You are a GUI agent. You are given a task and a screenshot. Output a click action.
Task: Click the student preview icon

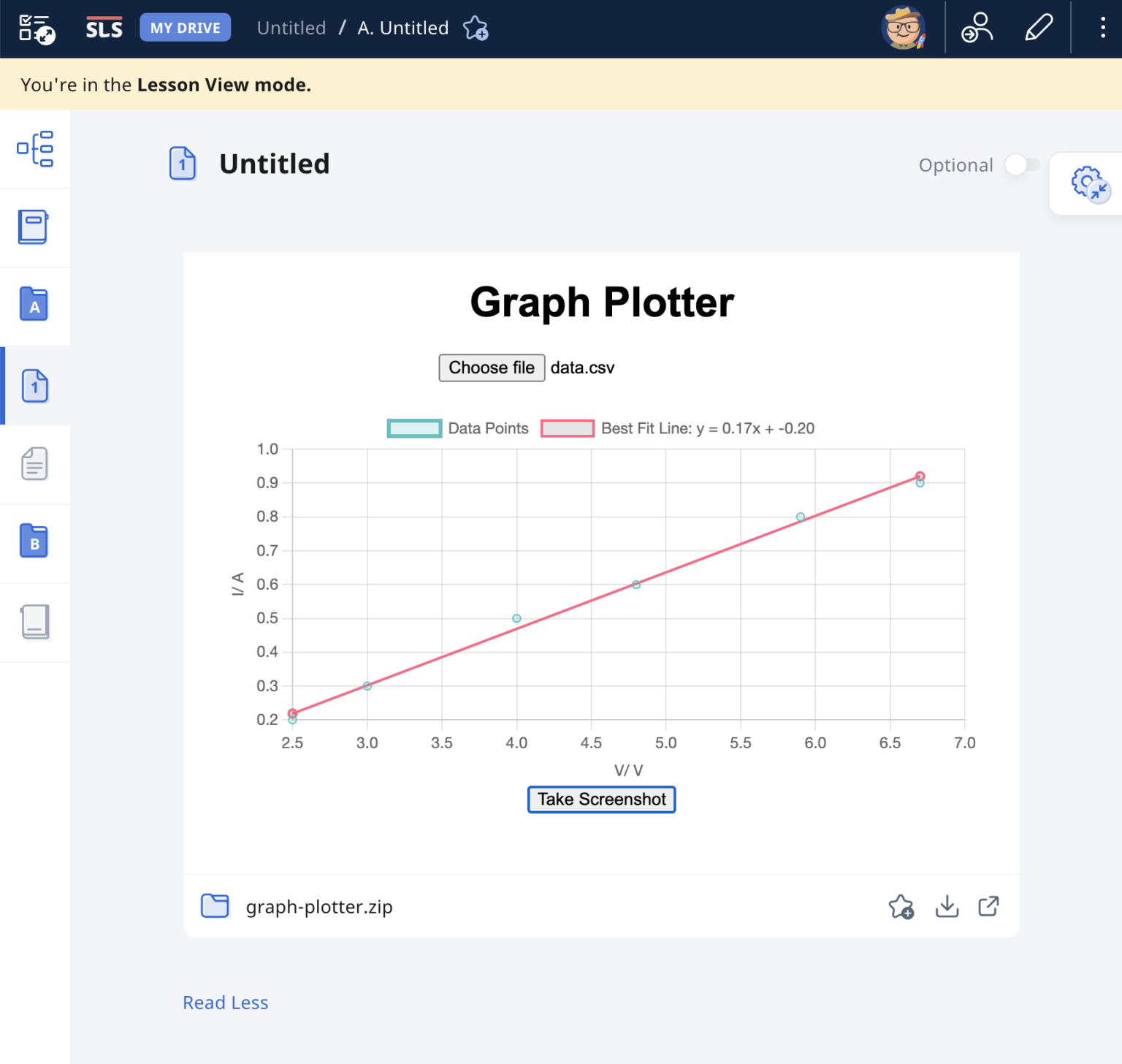pyautogui.click(x=977, y=28)
